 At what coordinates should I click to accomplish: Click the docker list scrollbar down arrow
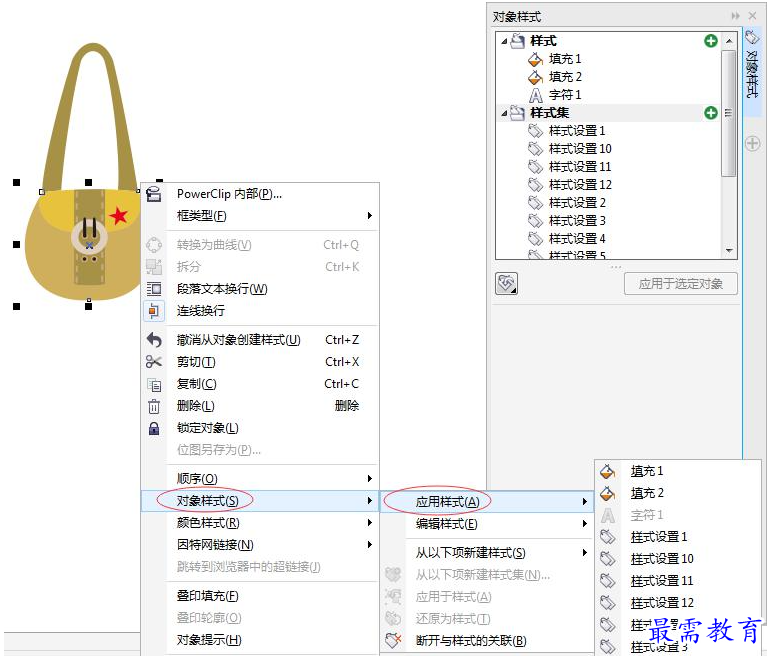click(729, 251)
